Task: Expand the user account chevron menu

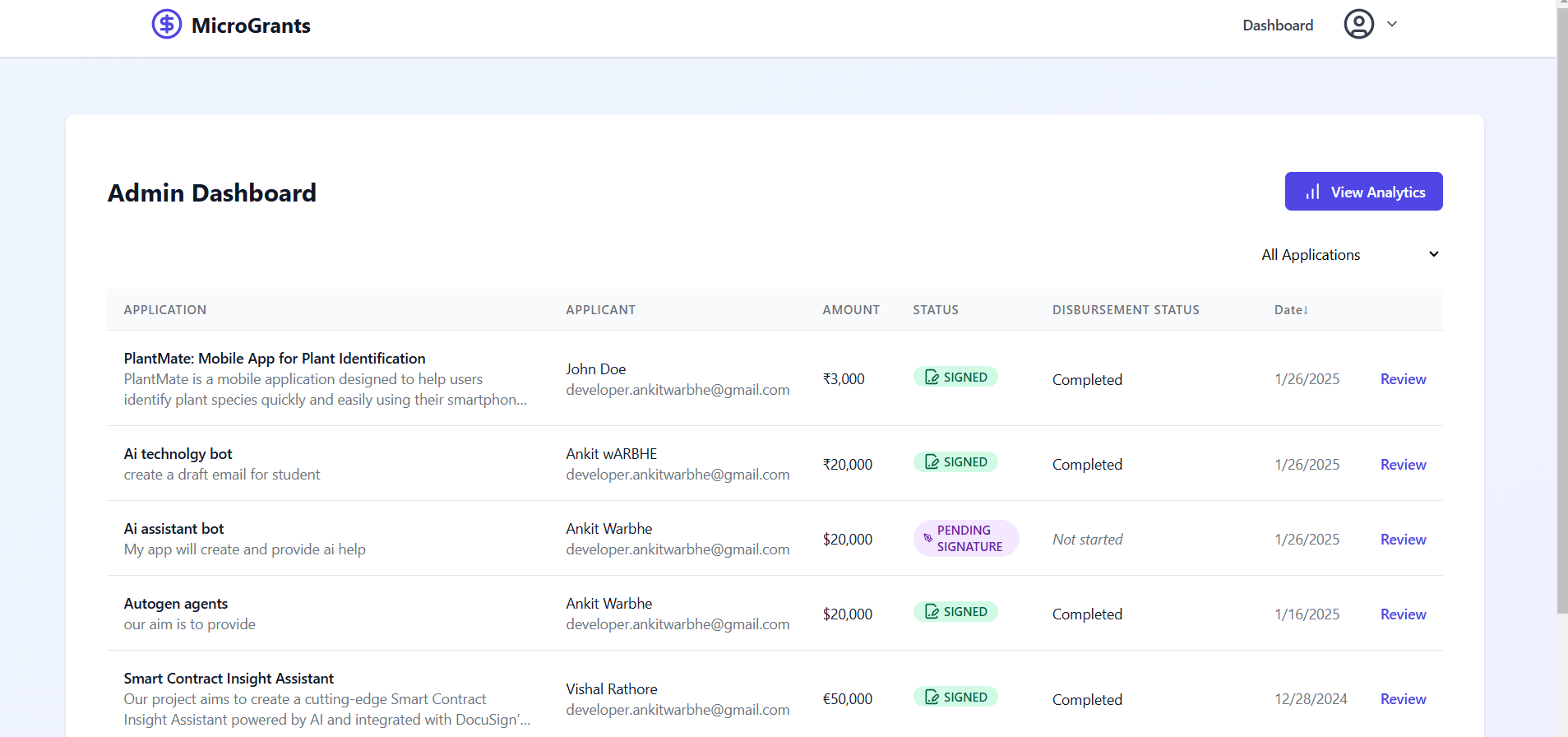Action: click(x=1392, y=25)
